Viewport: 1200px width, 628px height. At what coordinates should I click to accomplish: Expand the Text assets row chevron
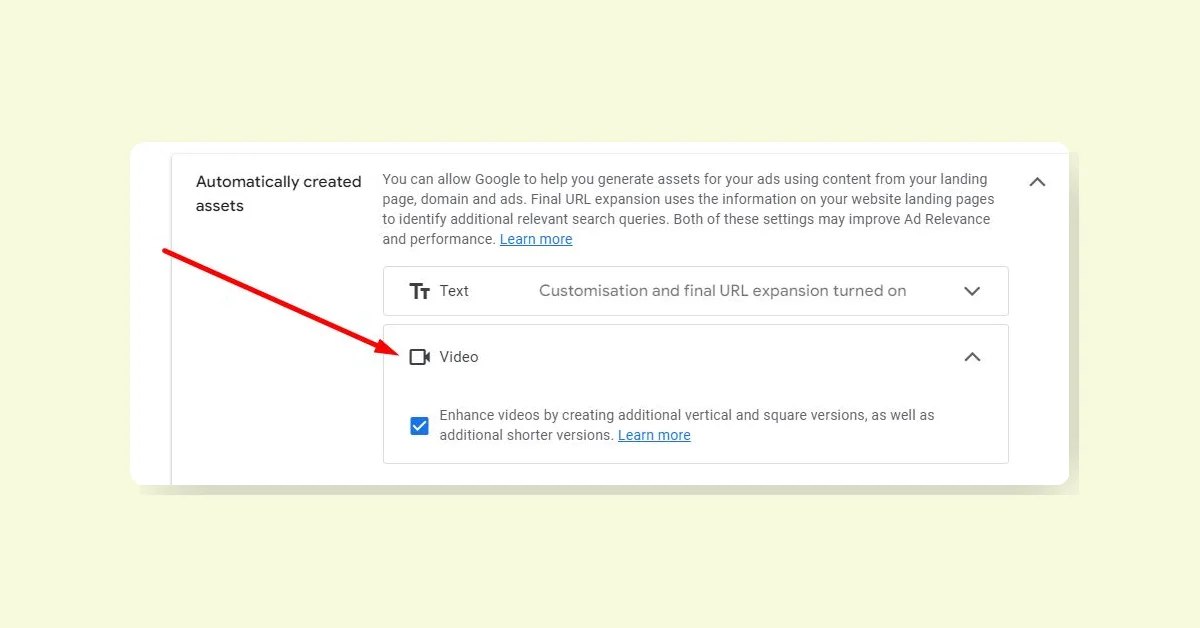972,291
